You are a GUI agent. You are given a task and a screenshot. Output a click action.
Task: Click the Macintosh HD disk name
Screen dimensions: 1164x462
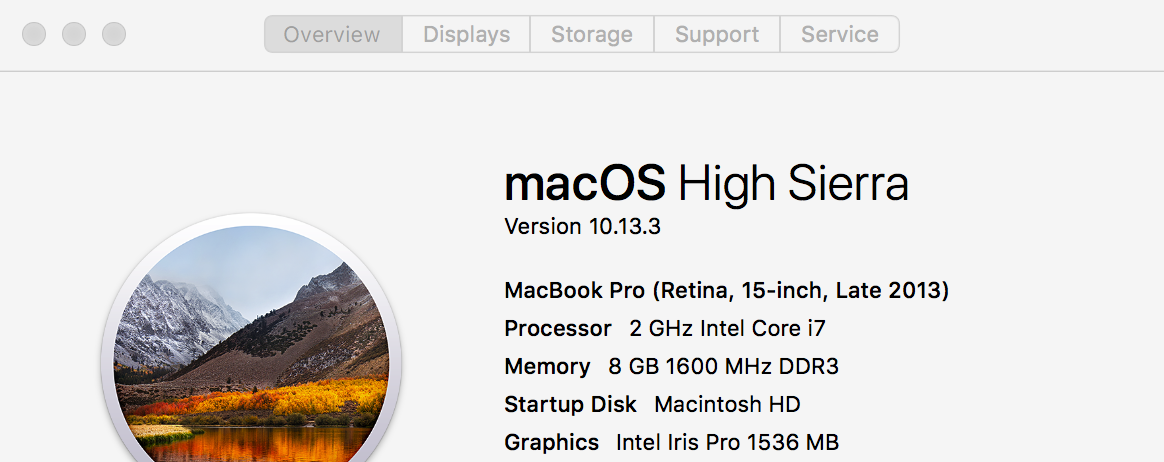pyautogui.click(x=727, y=405)
